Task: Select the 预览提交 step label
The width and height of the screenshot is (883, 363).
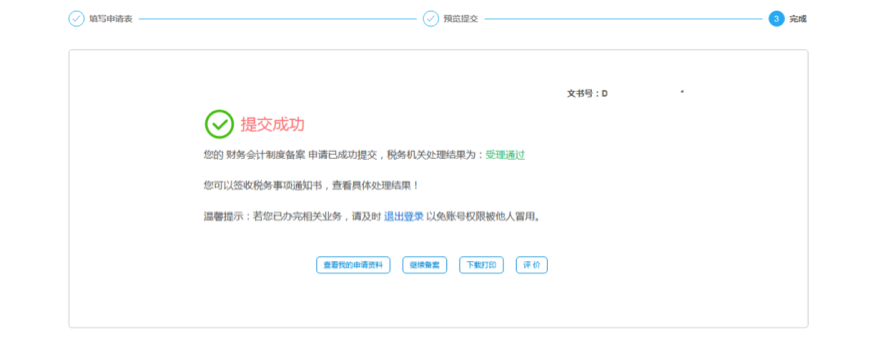Action: (x=461, y=19)
